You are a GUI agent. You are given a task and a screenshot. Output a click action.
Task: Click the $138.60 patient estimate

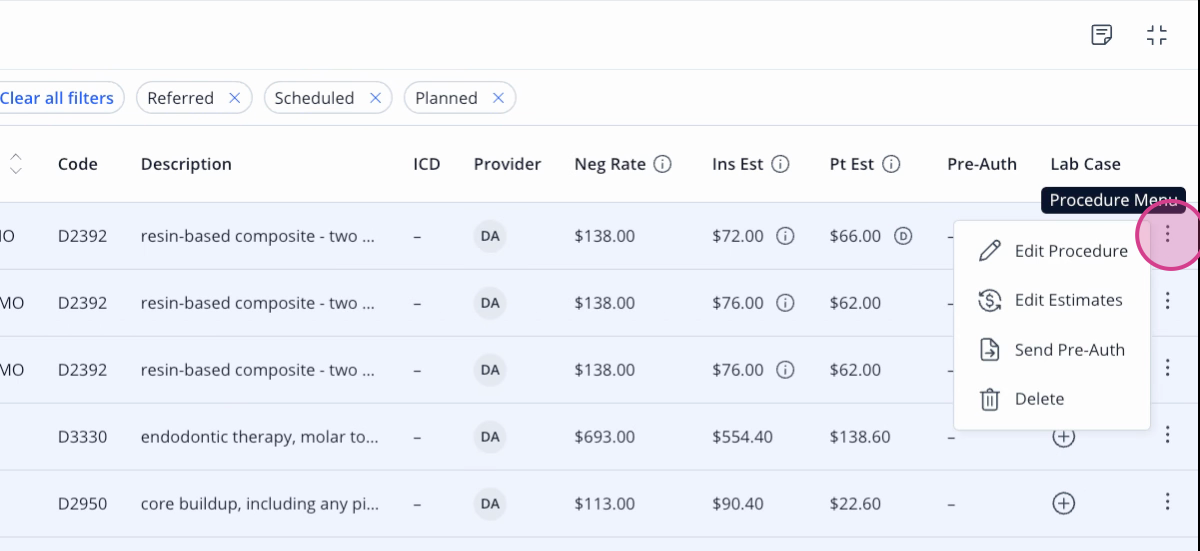860,437
